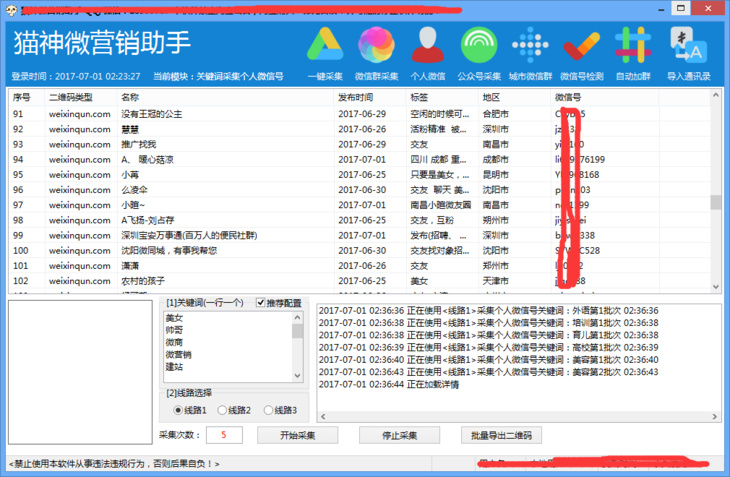Click the keyword list scroll-down arrow
This screenshot has width=730, height=477.
click(x=297, y=376)
